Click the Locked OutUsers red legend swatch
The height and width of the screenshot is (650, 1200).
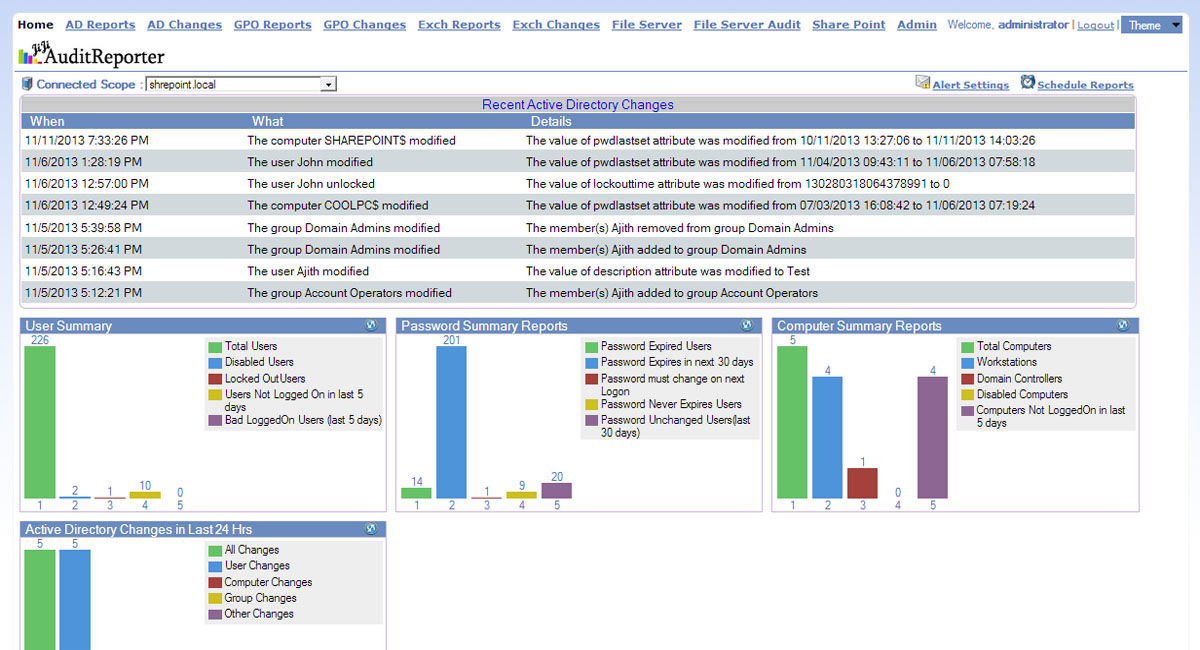tap(215, 379)
